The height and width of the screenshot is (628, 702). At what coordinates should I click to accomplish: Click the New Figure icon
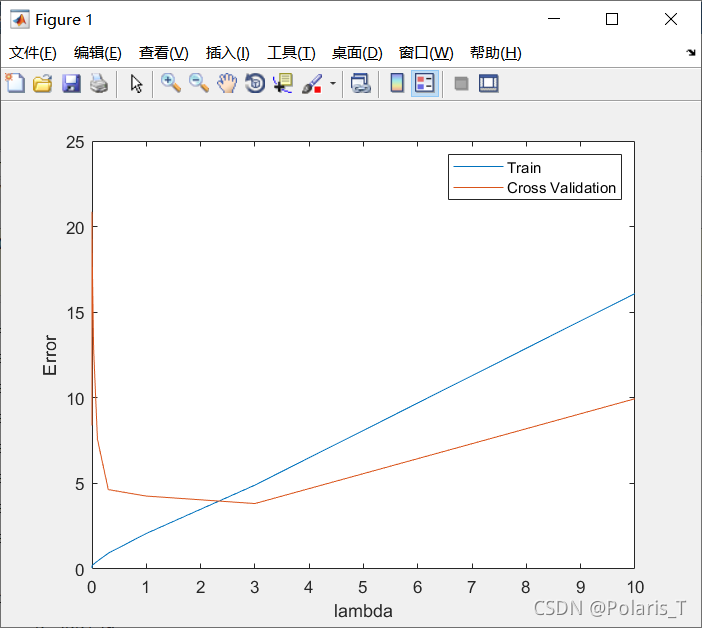coord(15,83)
